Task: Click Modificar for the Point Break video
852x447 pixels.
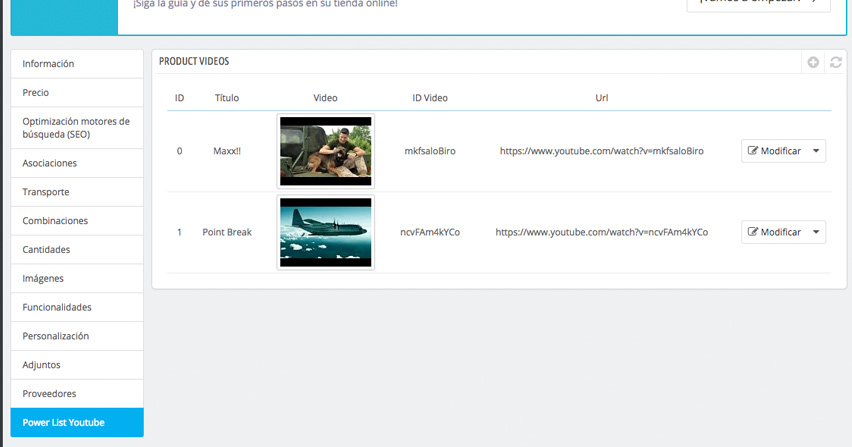Action: 774,232
